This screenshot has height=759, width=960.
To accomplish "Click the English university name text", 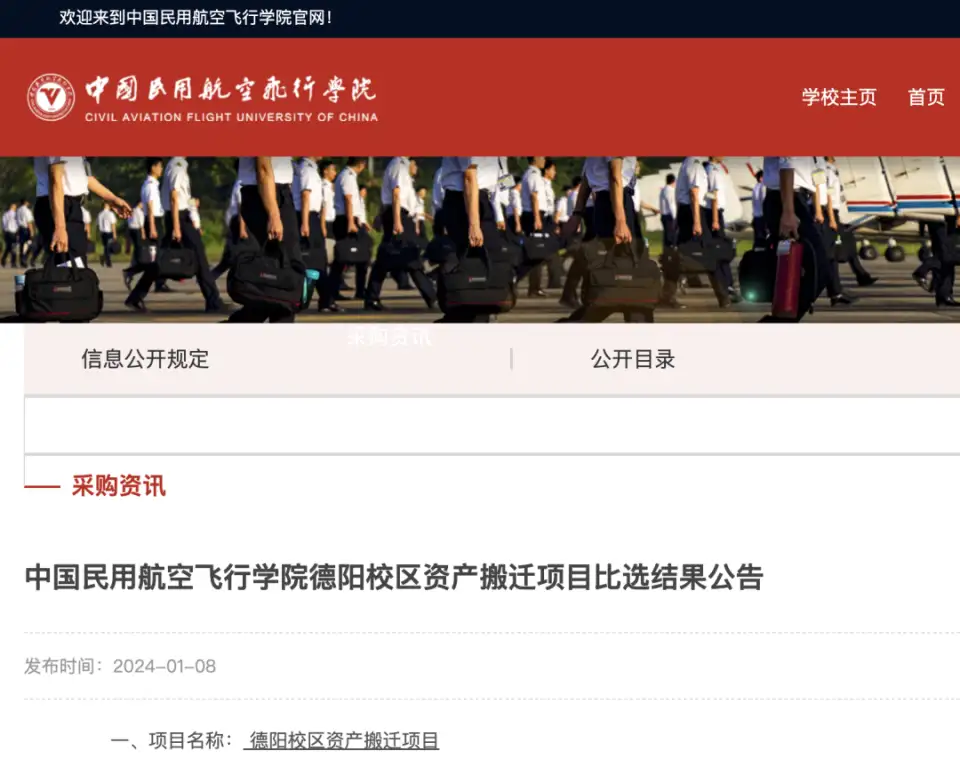I will [231, 117].
